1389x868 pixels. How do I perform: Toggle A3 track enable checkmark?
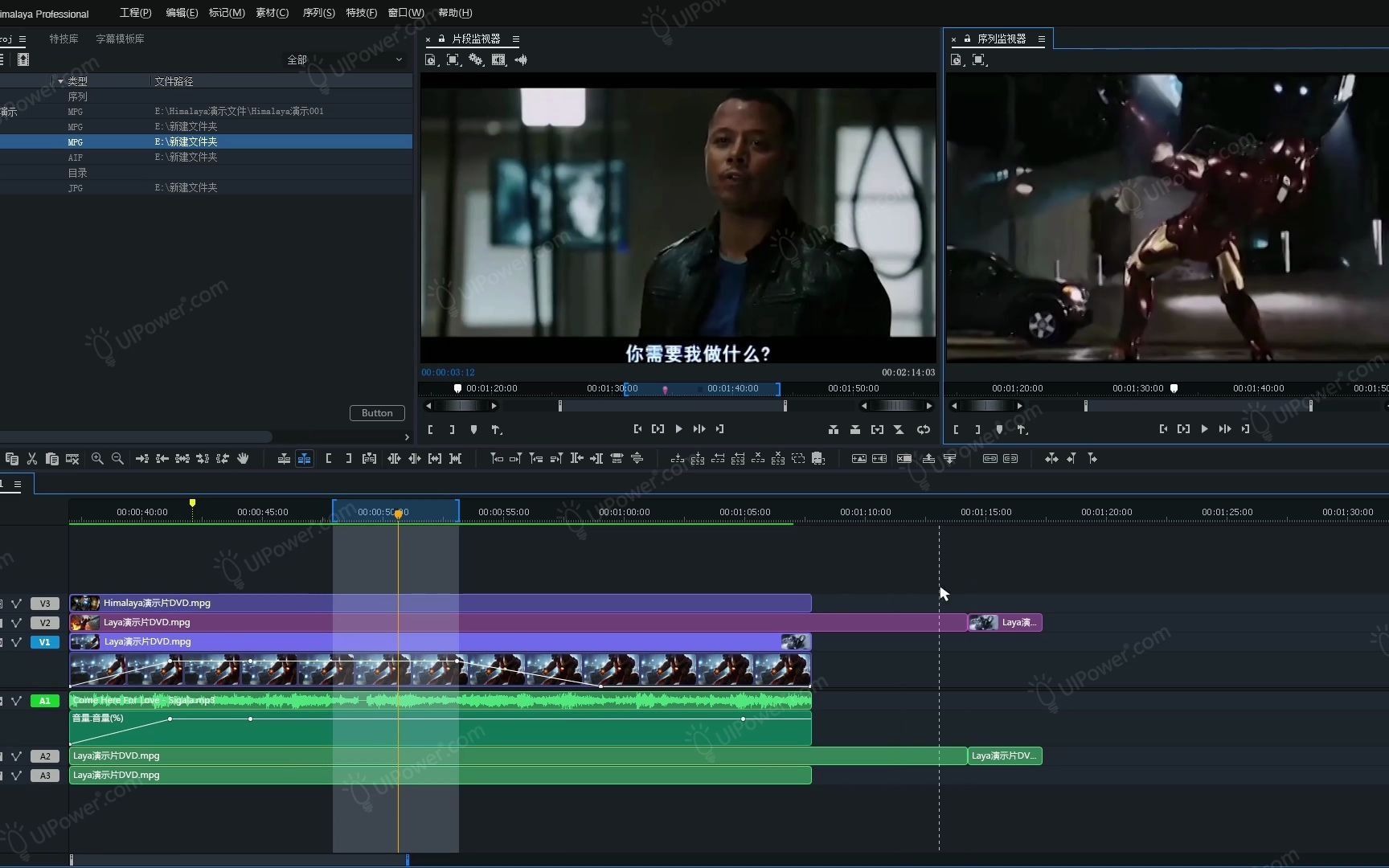[16, 775]
